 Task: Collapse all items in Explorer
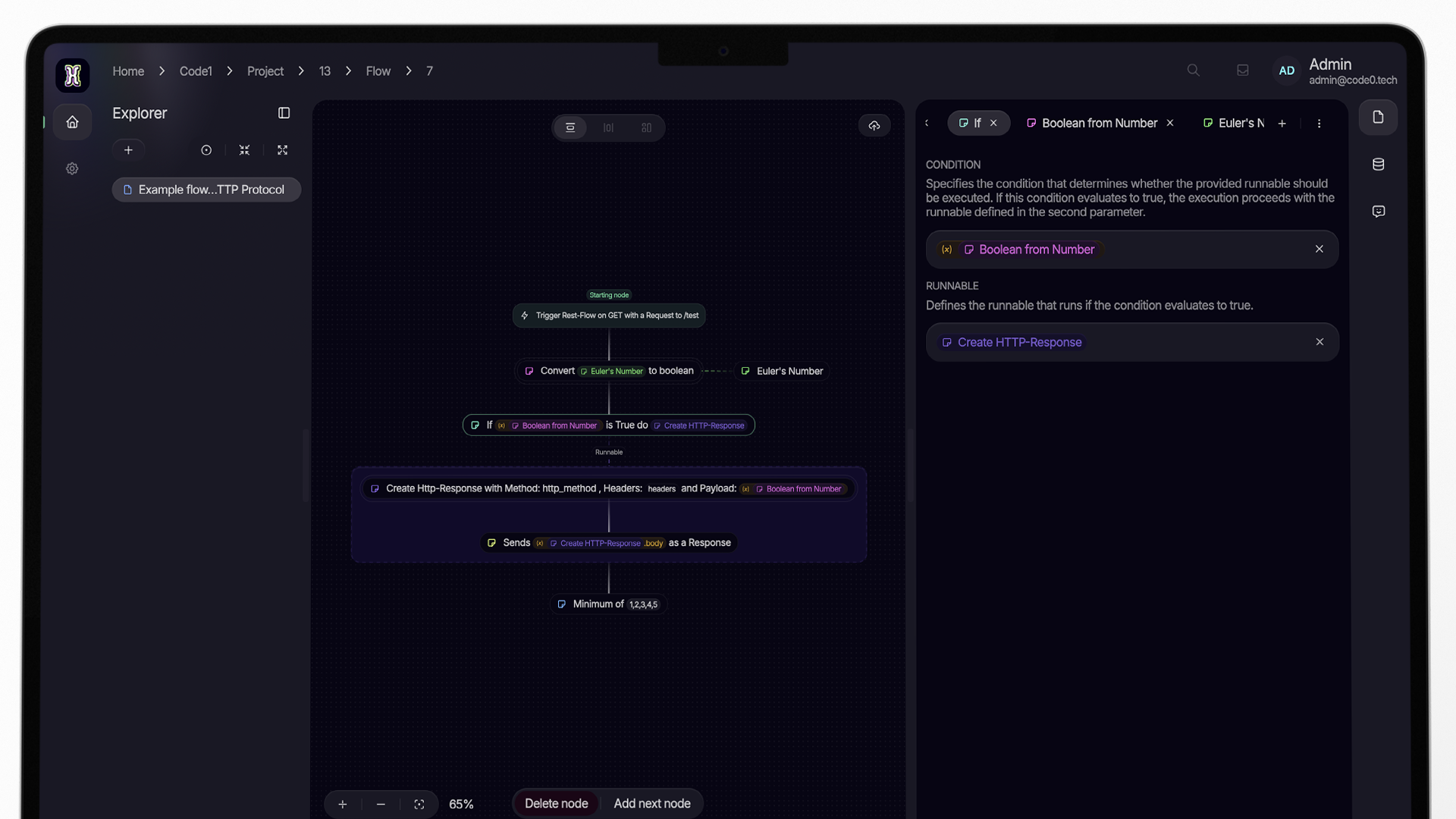tap(244, 150)
